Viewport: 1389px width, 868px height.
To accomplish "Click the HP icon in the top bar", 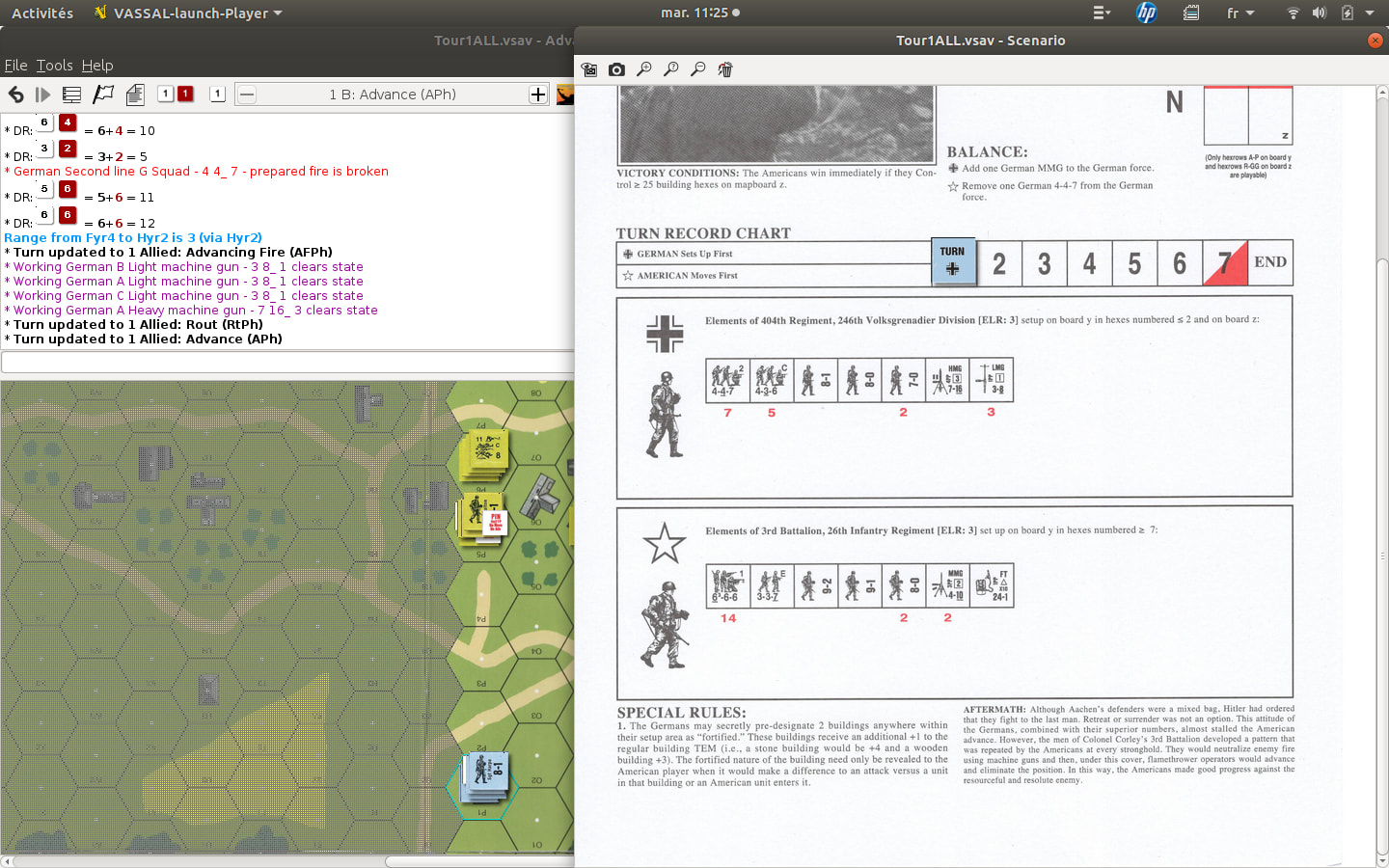I will click(x=1146, y=13).
